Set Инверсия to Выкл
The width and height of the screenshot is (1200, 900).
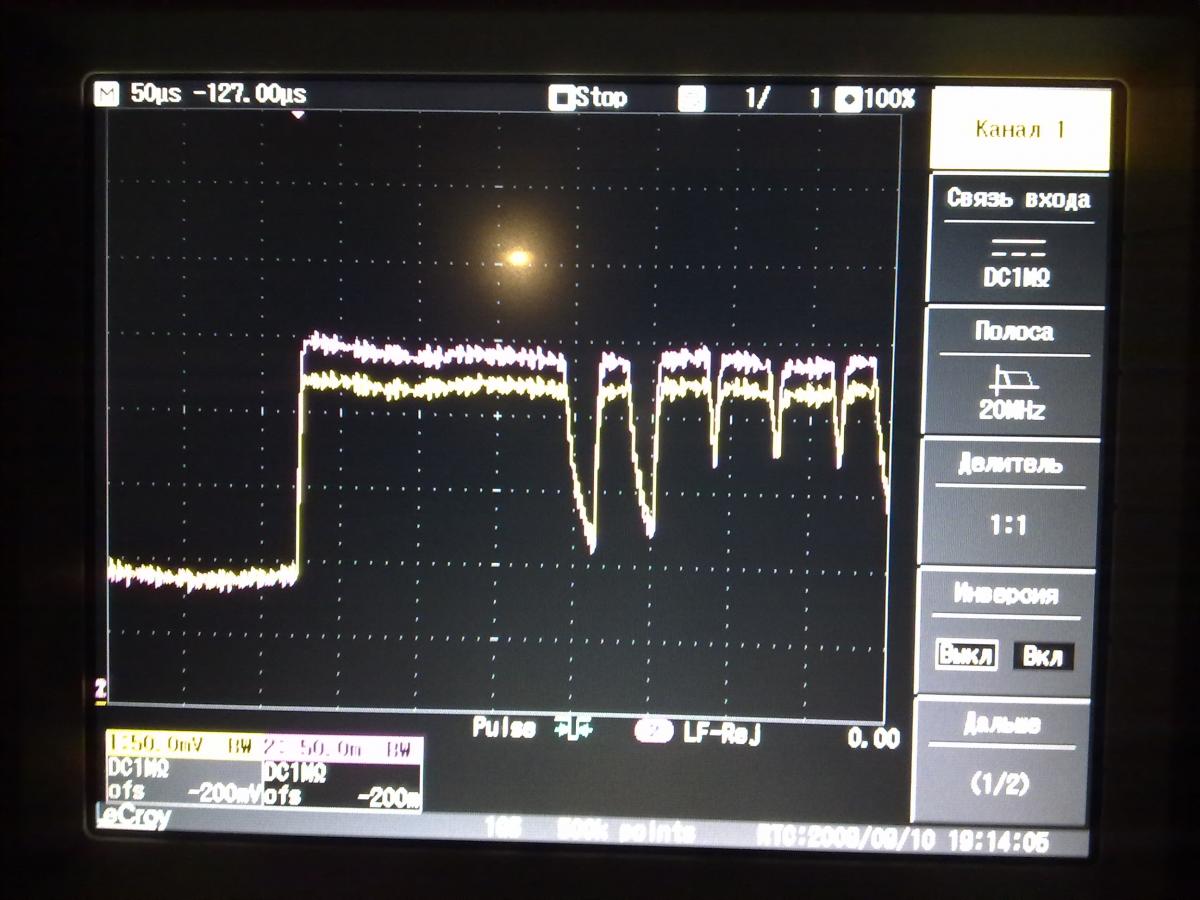(x=966, y=656)
